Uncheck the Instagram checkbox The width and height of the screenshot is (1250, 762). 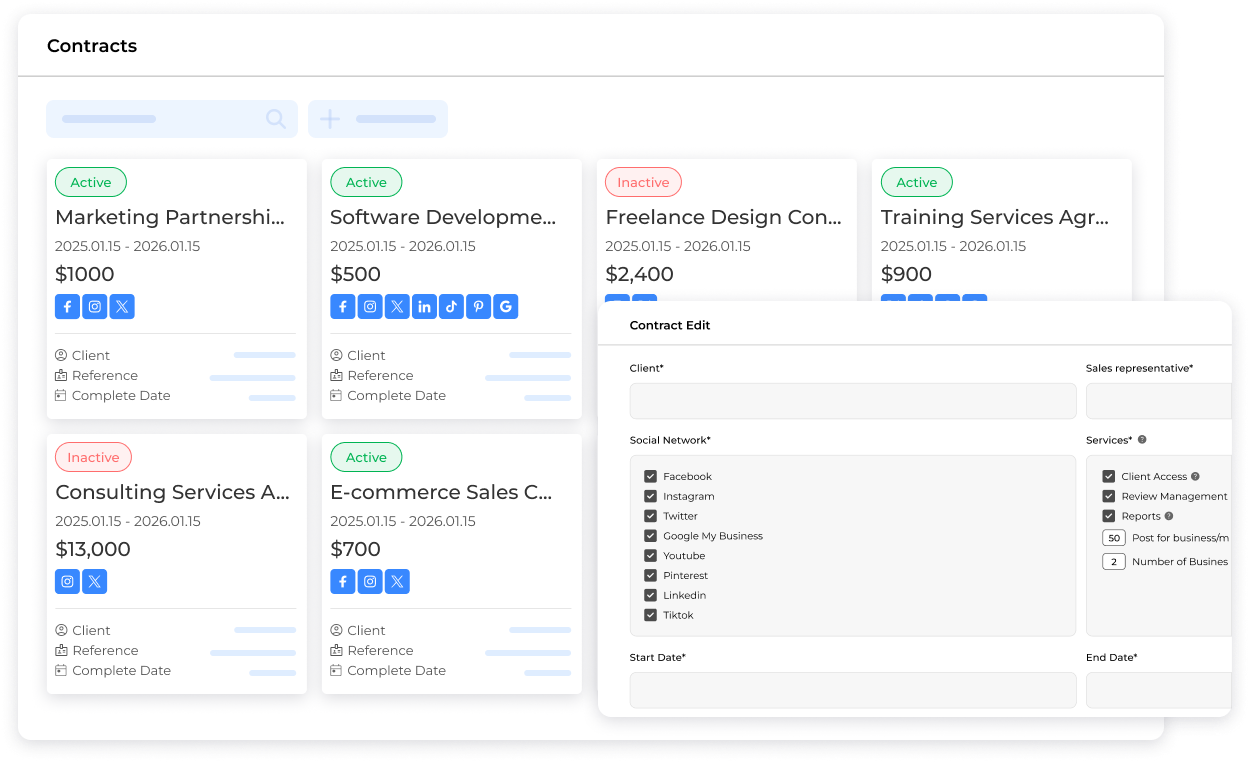(x=651, y=496)
